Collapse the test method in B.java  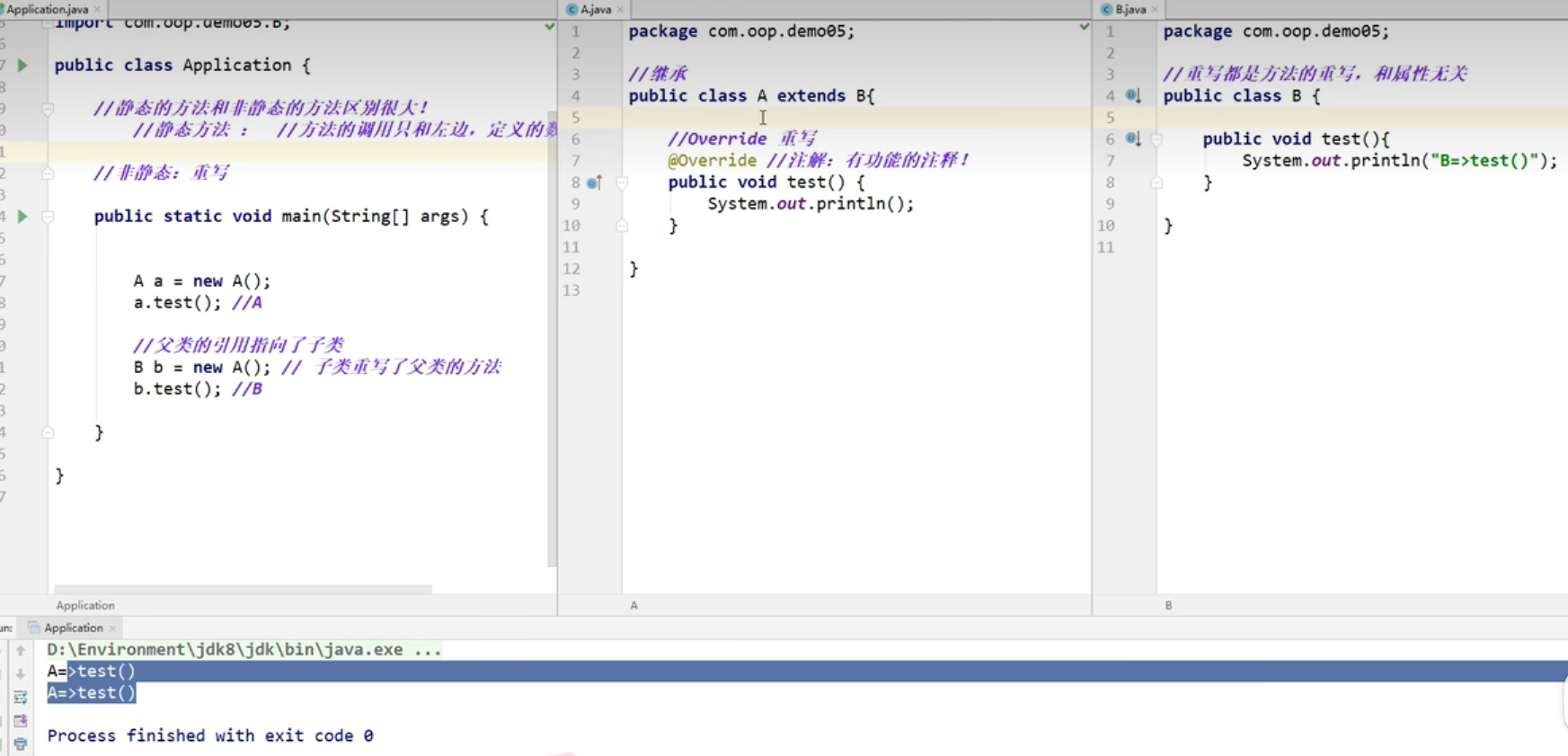[1156, 139]
